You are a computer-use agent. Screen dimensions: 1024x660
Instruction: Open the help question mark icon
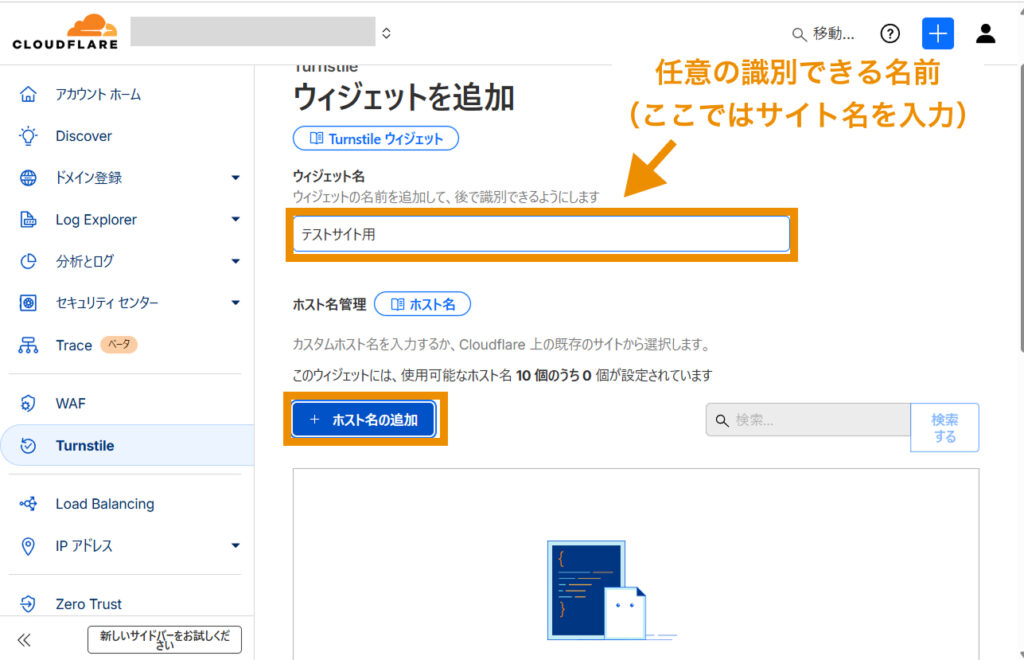click(x=890, y=34)
